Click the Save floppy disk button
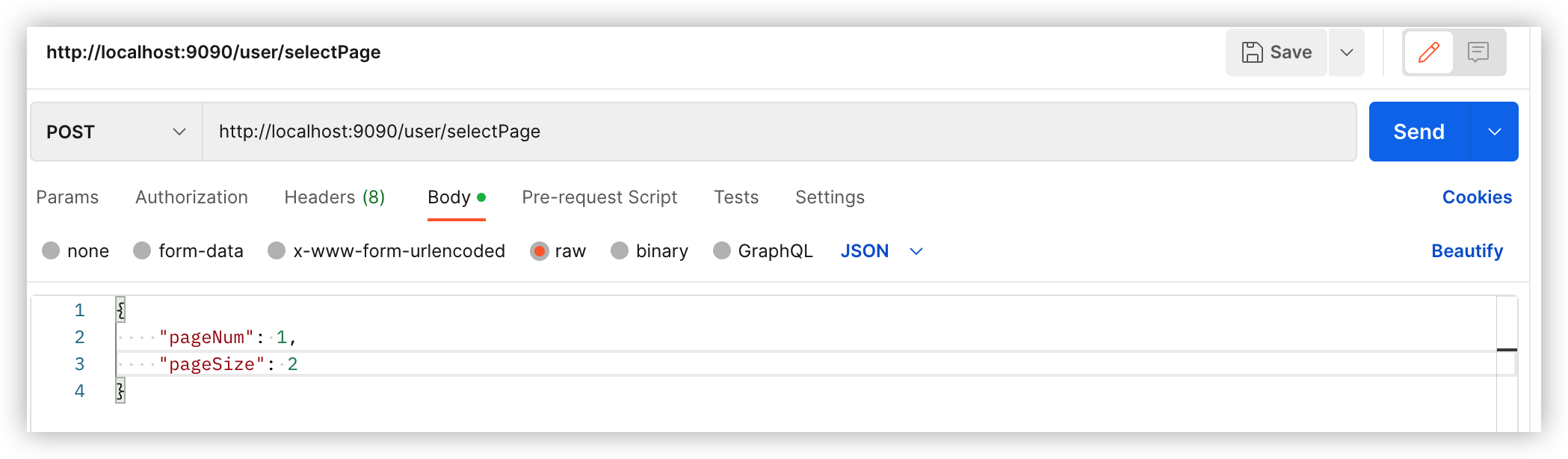This screenshot has width=1568, height=459. 1276,52
